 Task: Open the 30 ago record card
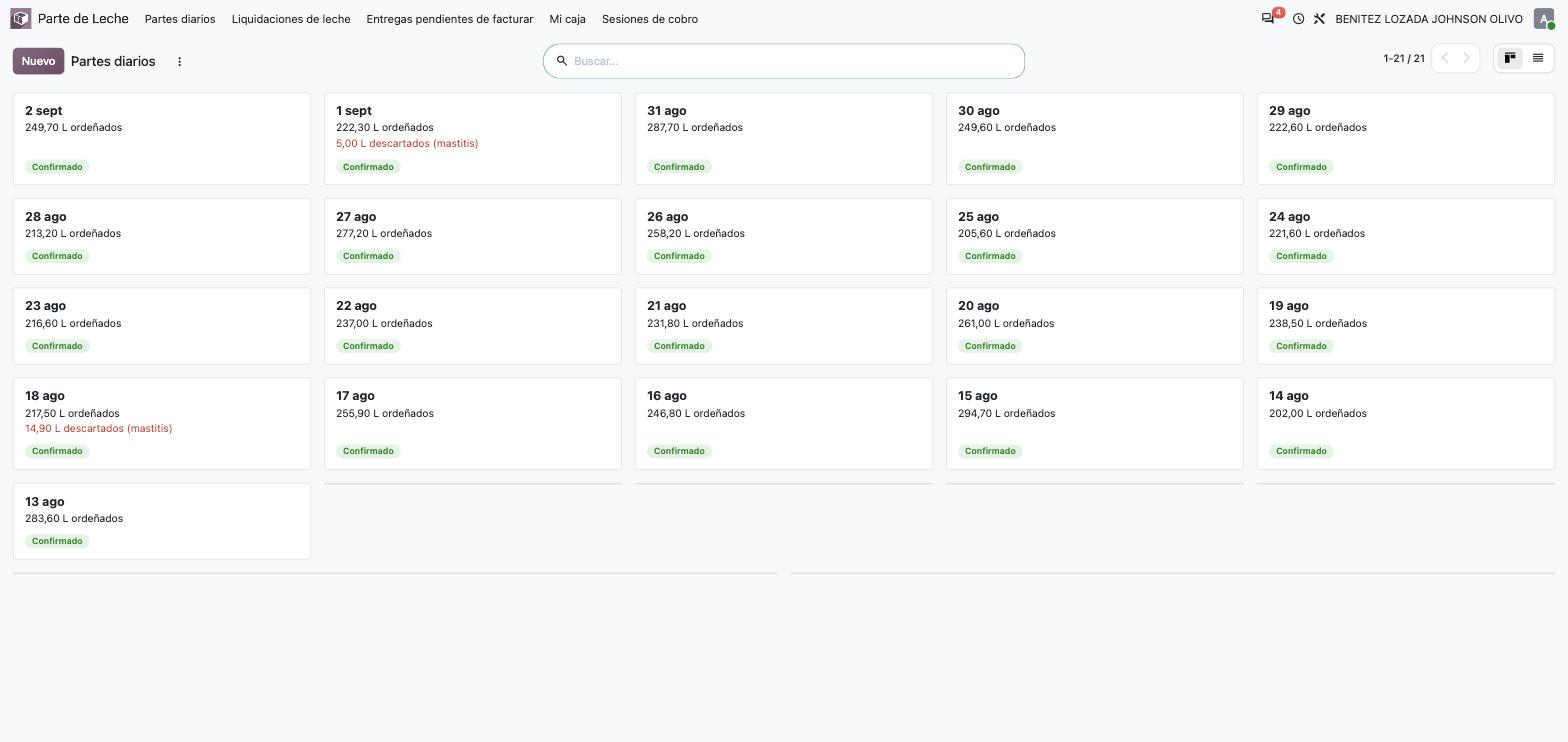(x=1095, y=139)
